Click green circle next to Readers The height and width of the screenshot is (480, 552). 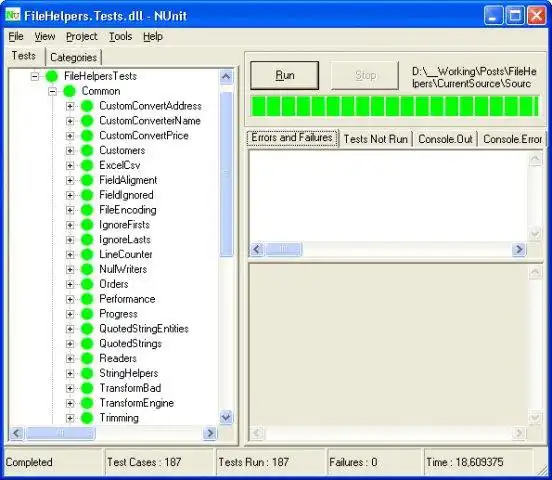click(87, 359)
